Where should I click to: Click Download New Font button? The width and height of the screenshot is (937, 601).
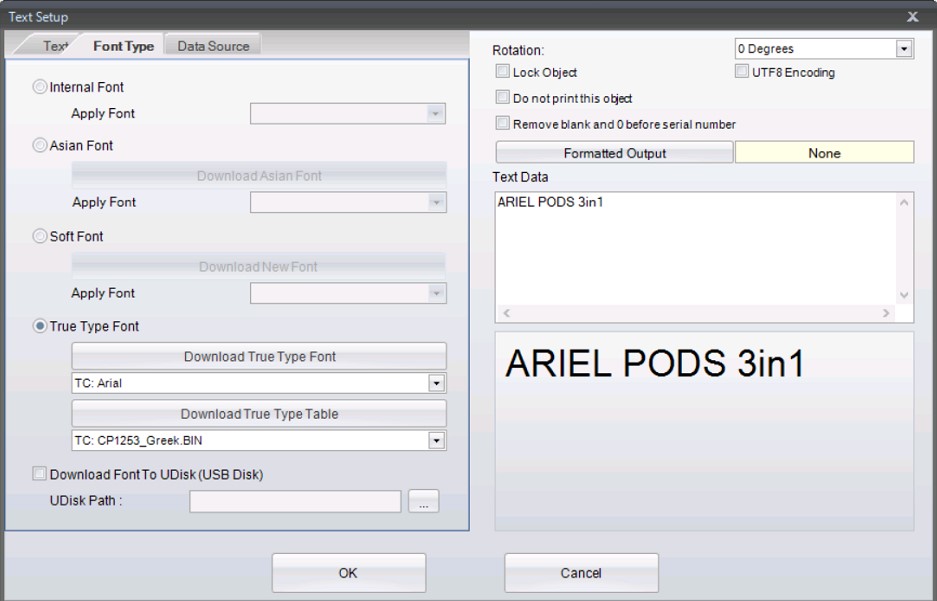click(259, 266)
